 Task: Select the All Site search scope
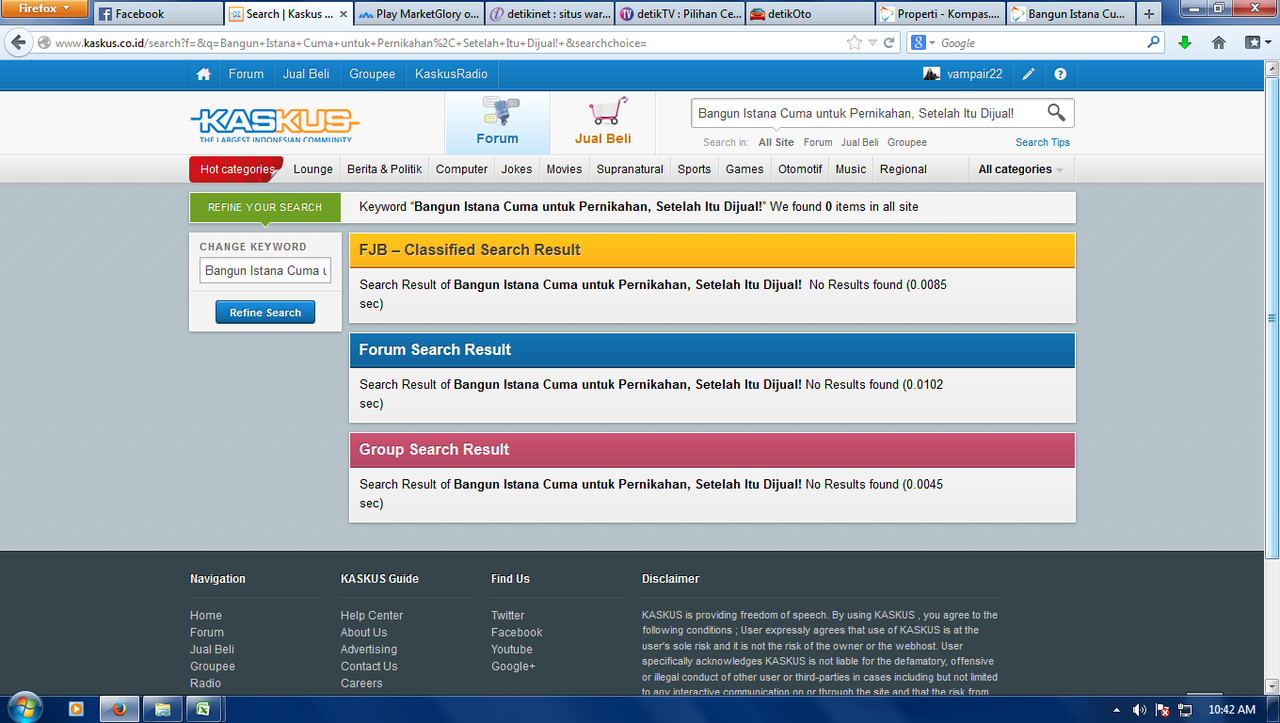[x=776, y=142]
